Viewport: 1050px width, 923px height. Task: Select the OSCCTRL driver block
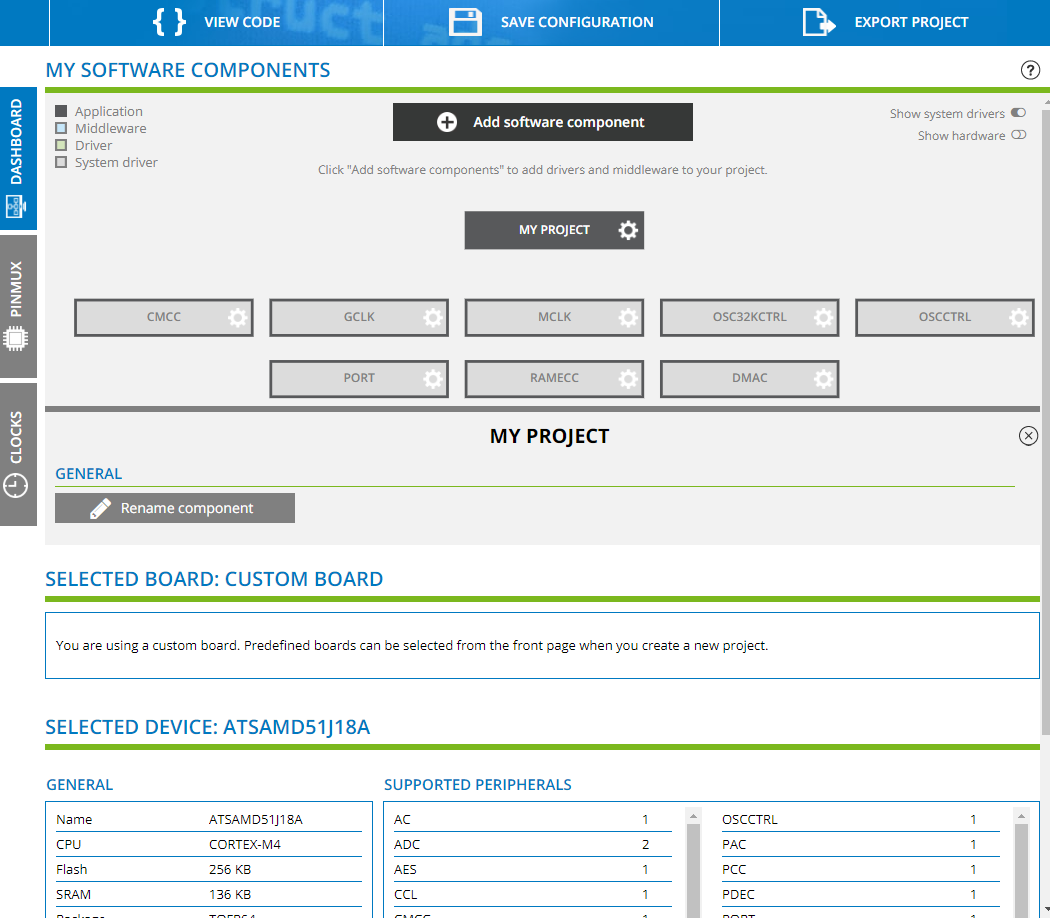[x=944, y=317]
